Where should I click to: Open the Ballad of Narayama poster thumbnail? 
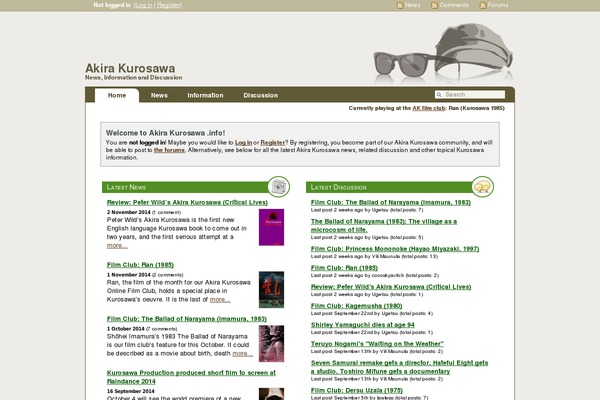tap(271, 343)
